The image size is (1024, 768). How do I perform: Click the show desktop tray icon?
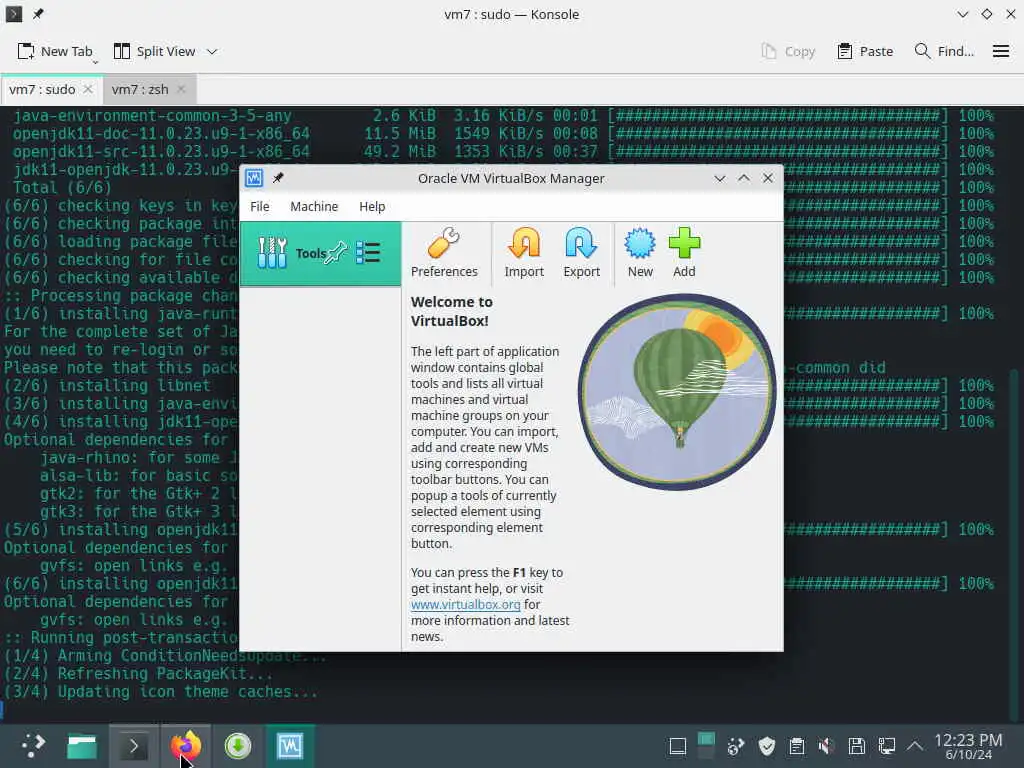(678, 746)
